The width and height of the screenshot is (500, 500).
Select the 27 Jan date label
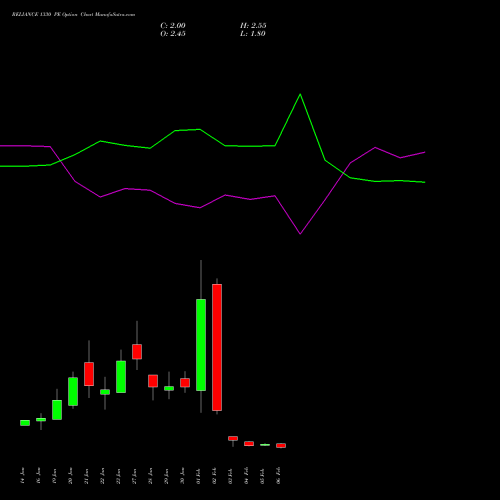point(134,475)
